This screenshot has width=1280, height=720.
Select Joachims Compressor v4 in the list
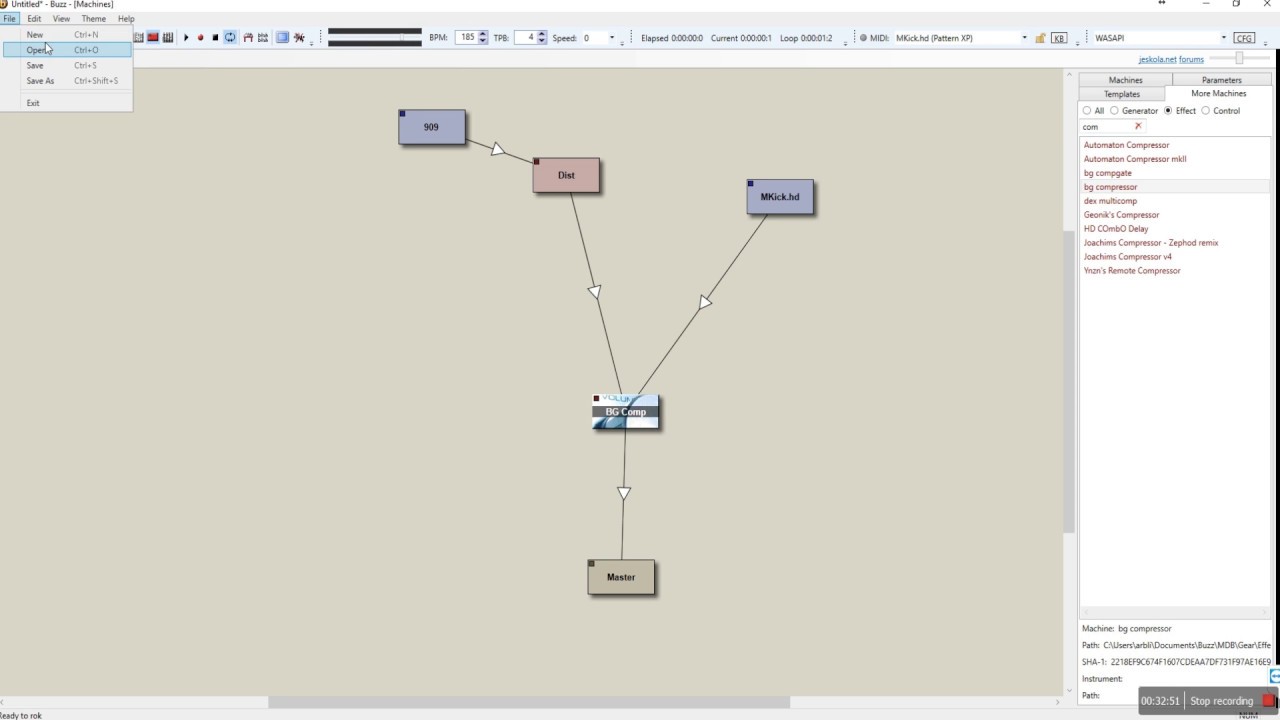(x=1128, y=257)
